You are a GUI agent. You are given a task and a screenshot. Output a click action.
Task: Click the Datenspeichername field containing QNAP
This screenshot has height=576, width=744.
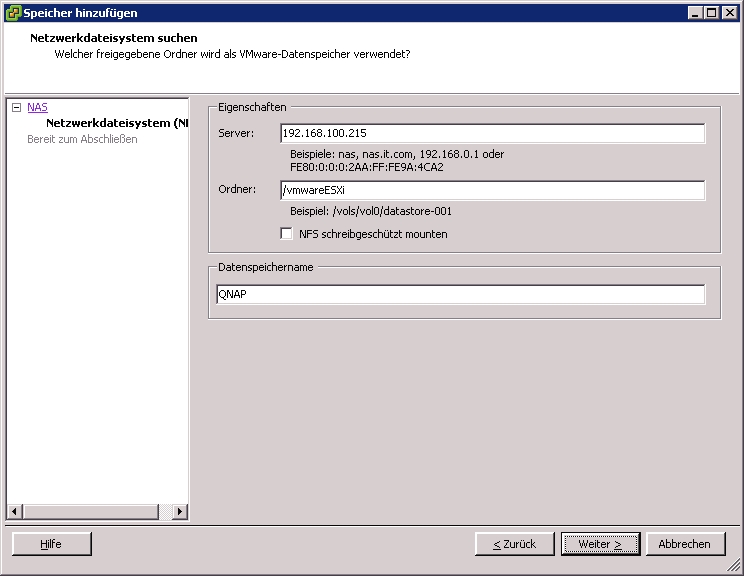(x=460, y=294)
